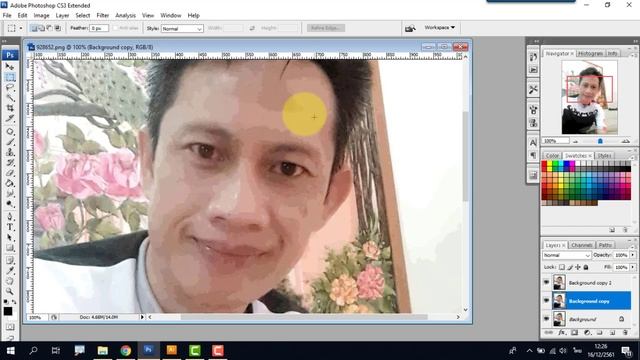Open the Analysis menu

click(125, 16)
